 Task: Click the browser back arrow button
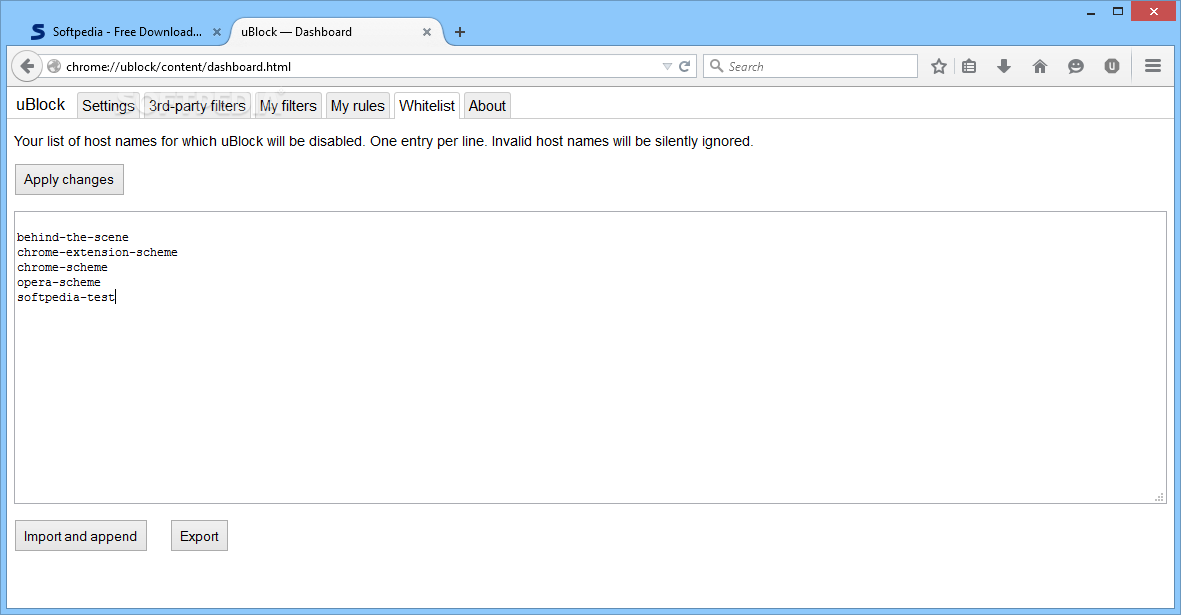point(27,66)
